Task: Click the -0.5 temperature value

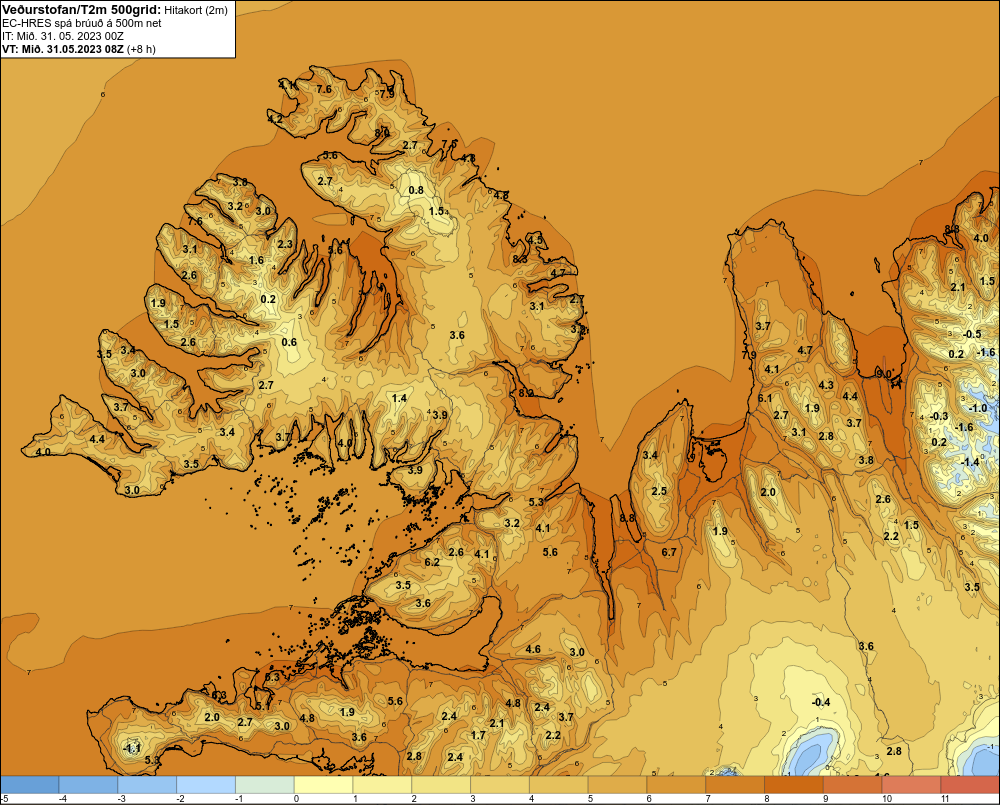Action: coord(972,334)
